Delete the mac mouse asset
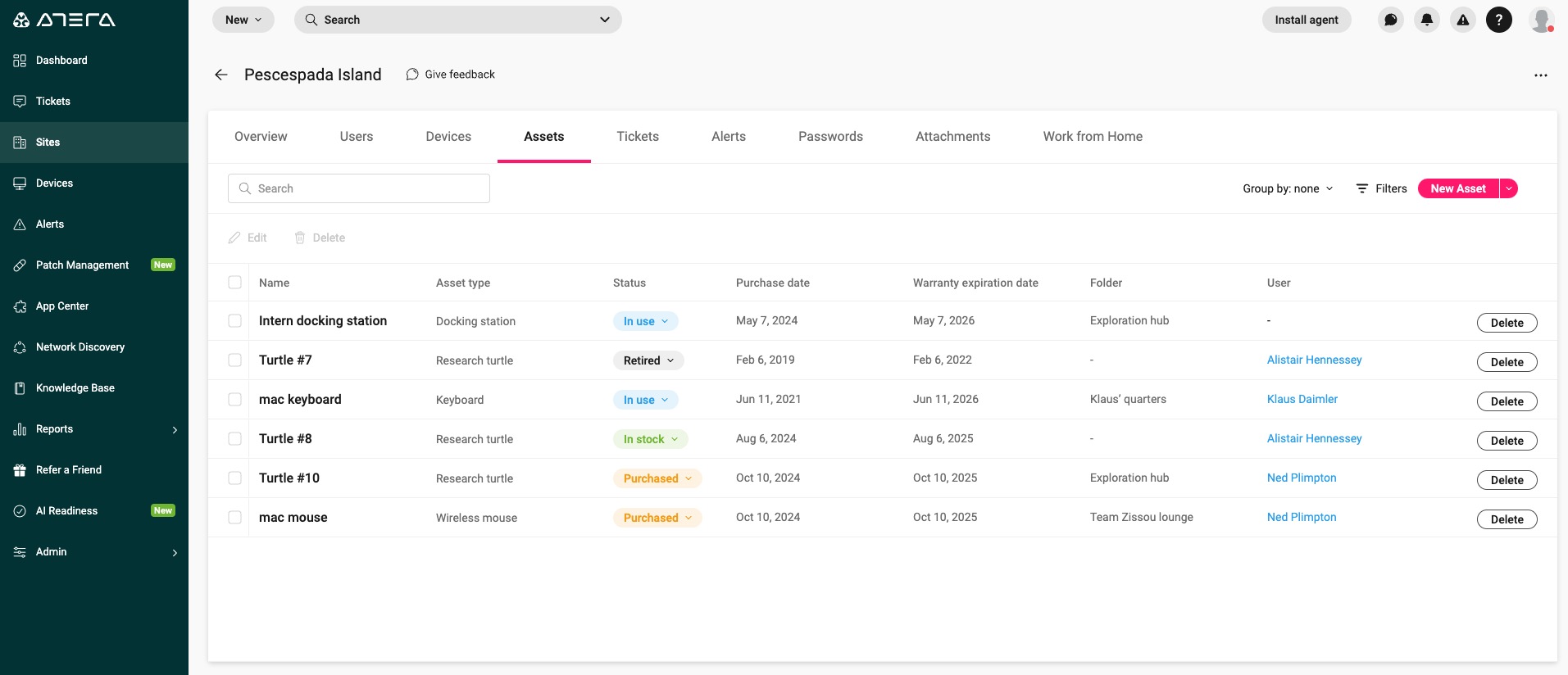The image size is (1568, 675). 1507,519
